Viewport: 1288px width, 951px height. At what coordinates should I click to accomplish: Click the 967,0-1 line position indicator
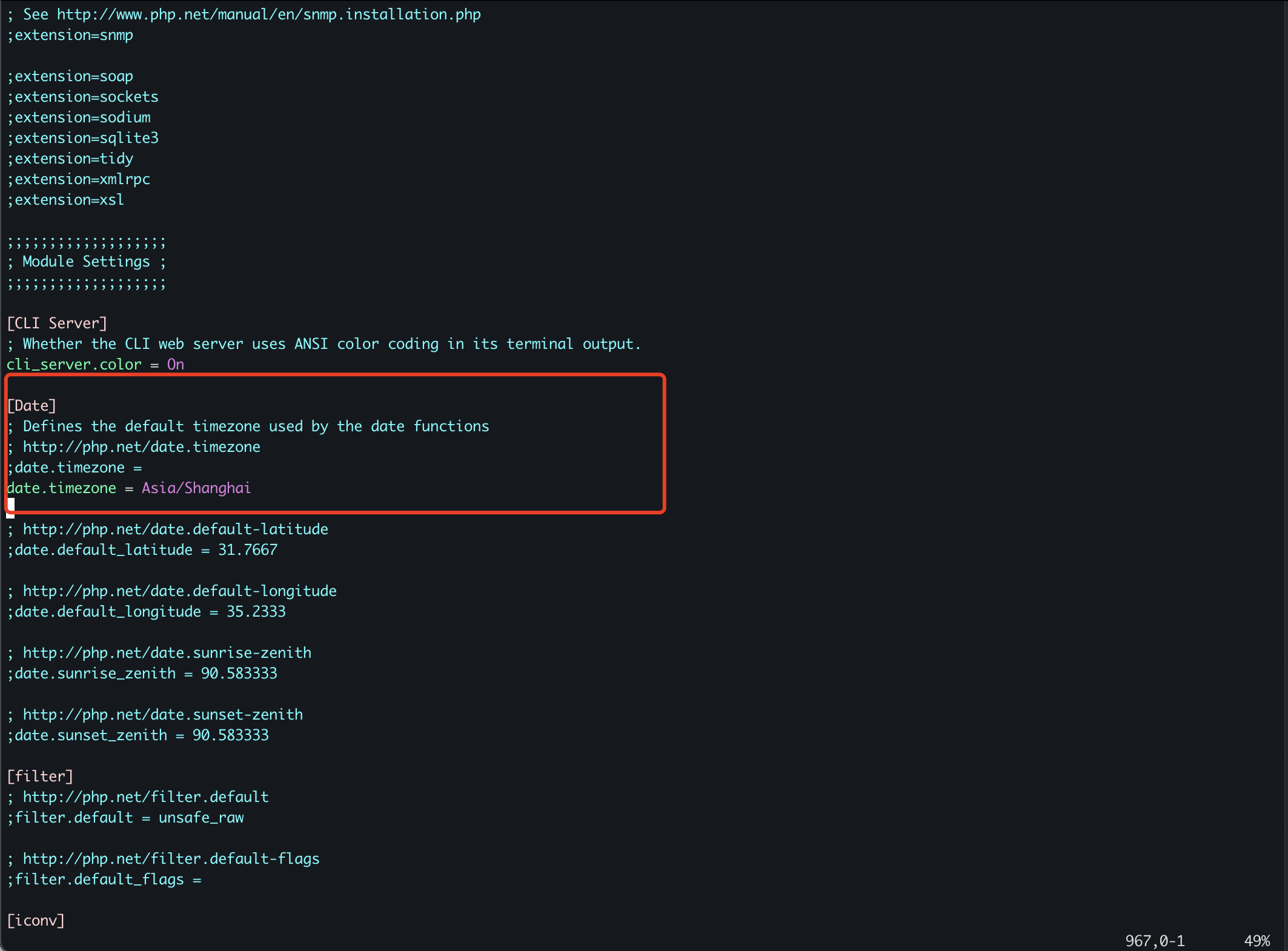pos(1154,941)
